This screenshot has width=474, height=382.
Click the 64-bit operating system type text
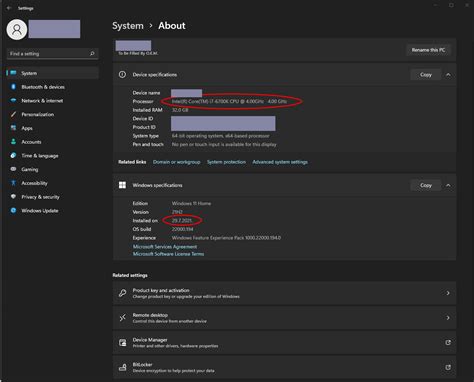221,136
